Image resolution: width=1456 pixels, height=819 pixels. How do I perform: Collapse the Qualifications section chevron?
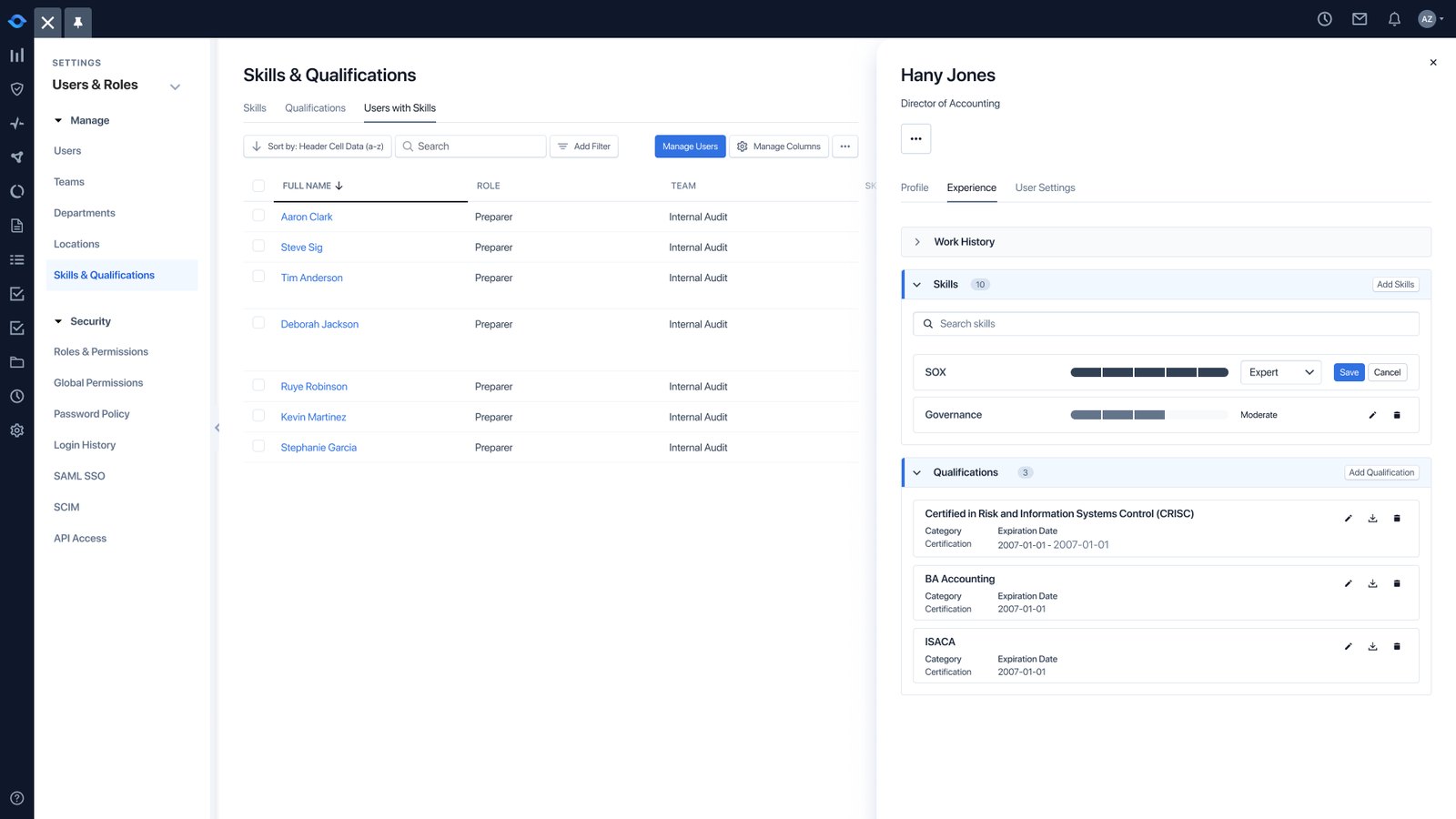[x=917, y=473]
